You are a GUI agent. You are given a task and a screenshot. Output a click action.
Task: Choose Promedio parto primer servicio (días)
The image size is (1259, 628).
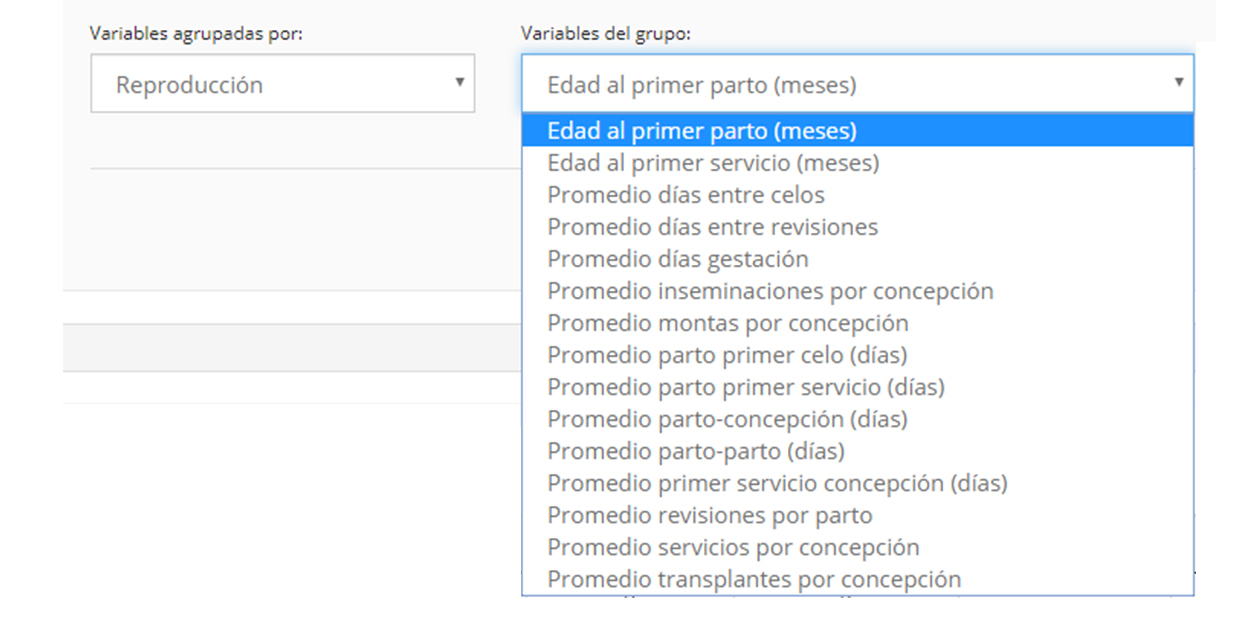click(x=857, y=386)
